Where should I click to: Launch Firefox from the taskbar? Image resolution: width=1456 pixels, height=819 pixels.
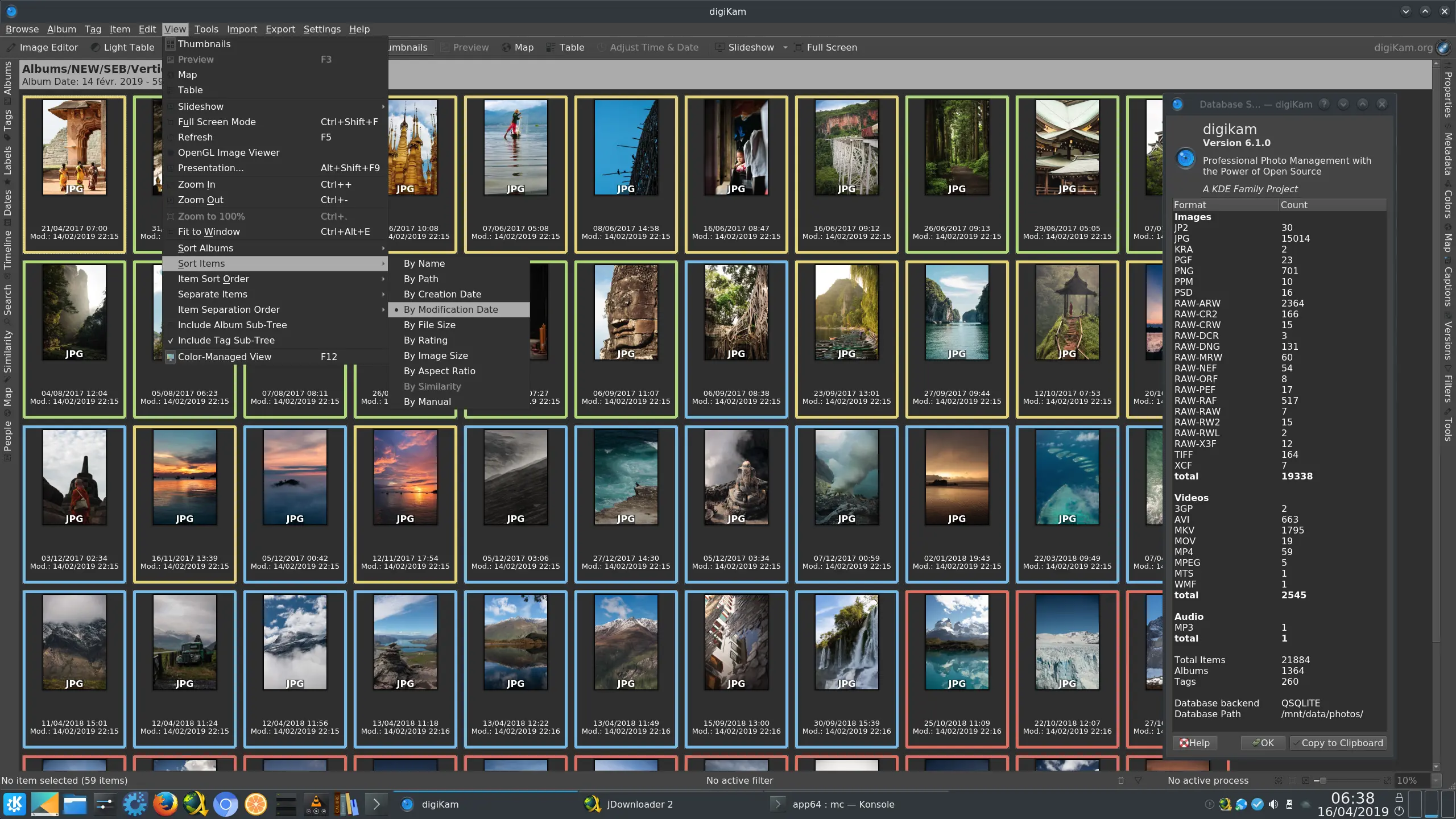165,804
